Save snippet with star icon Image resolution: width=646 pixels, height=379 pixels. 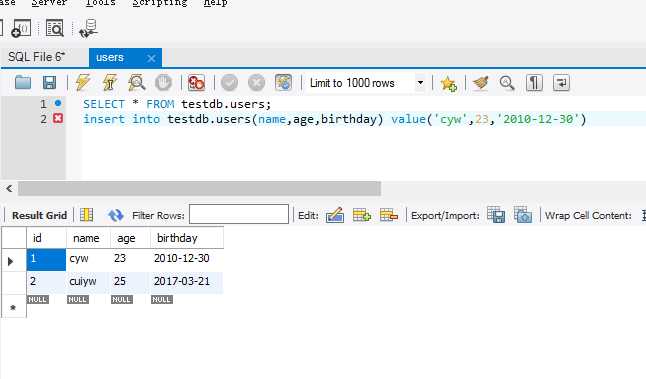tap(448, 84)
